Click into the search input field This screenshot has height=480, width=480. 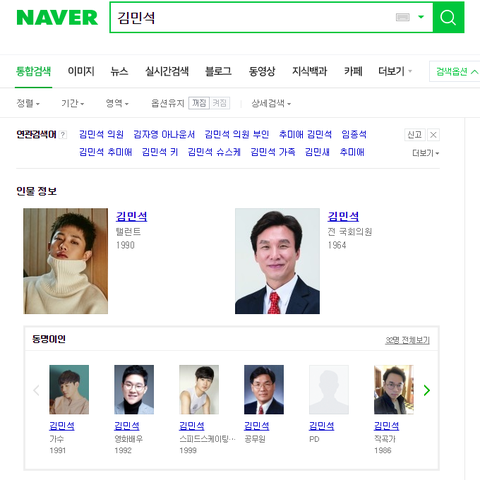[x=253, y=17]
